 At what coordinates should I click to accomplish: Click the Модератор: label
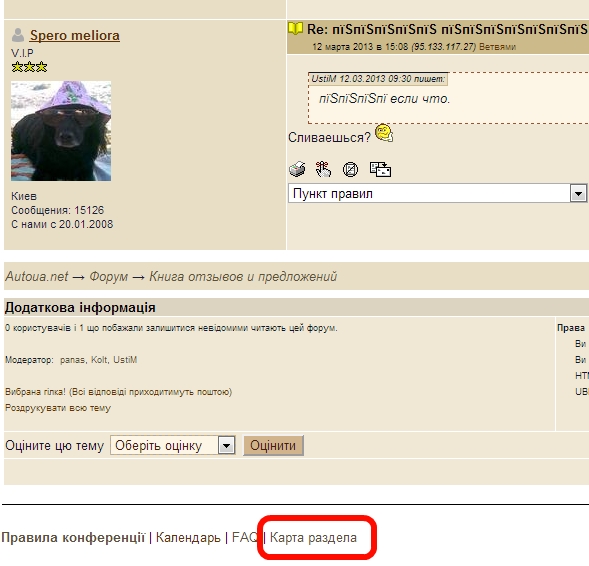[x=29, y=360]
